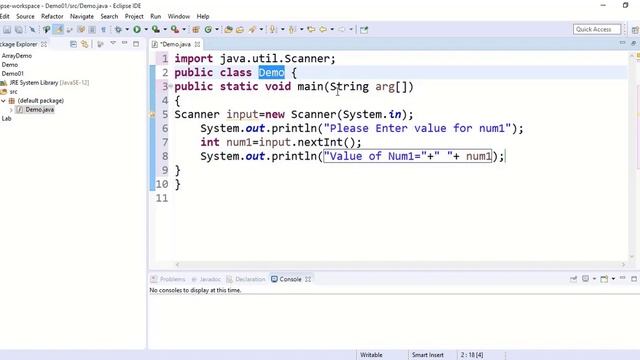This screenshot has height=360, width=640.
Task: Switch to the Declaration tab
Action: tap(246, 279)
